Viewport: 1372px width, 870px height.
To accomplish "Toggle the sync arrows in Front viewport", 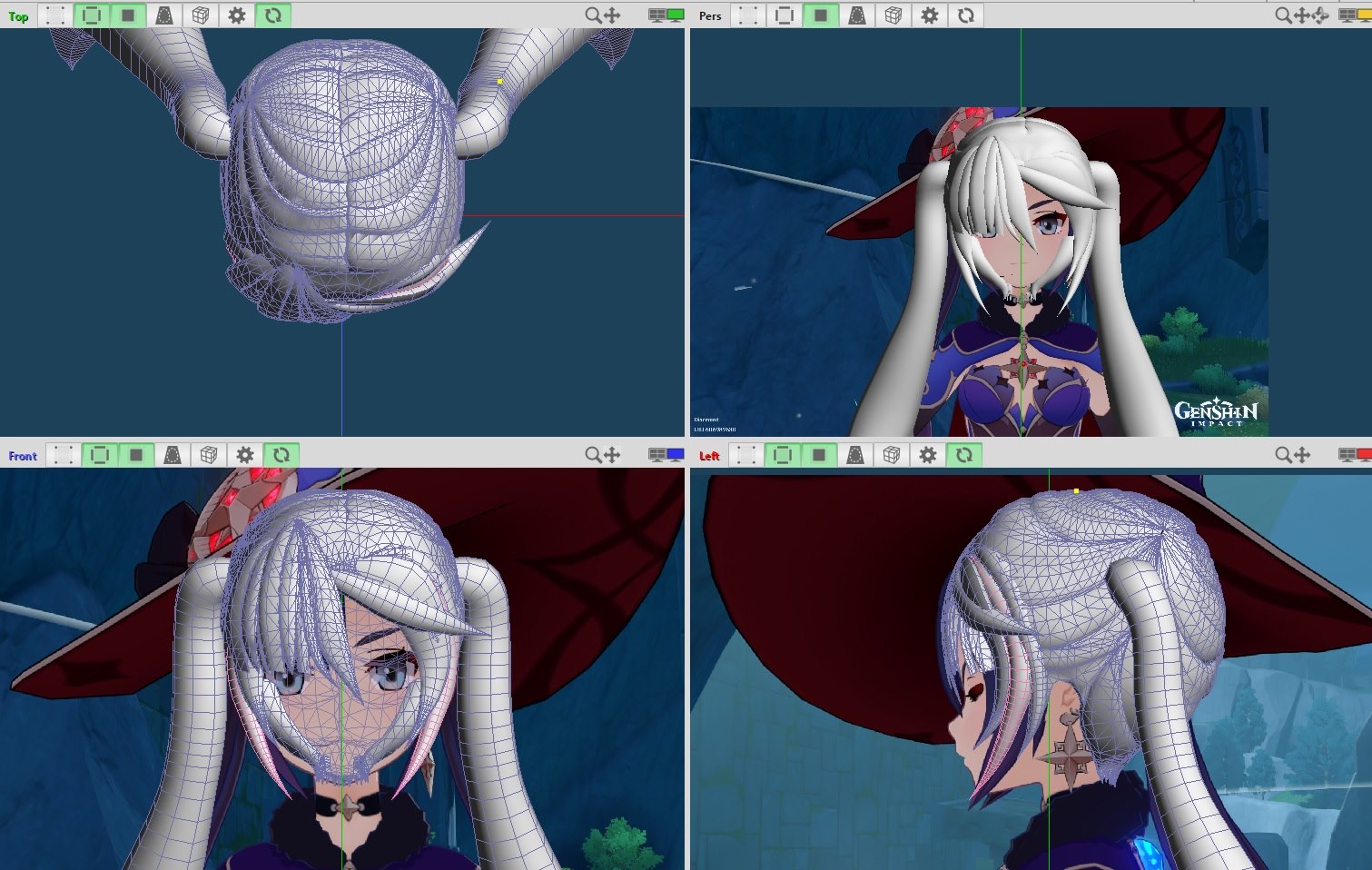I will point(281,455).
